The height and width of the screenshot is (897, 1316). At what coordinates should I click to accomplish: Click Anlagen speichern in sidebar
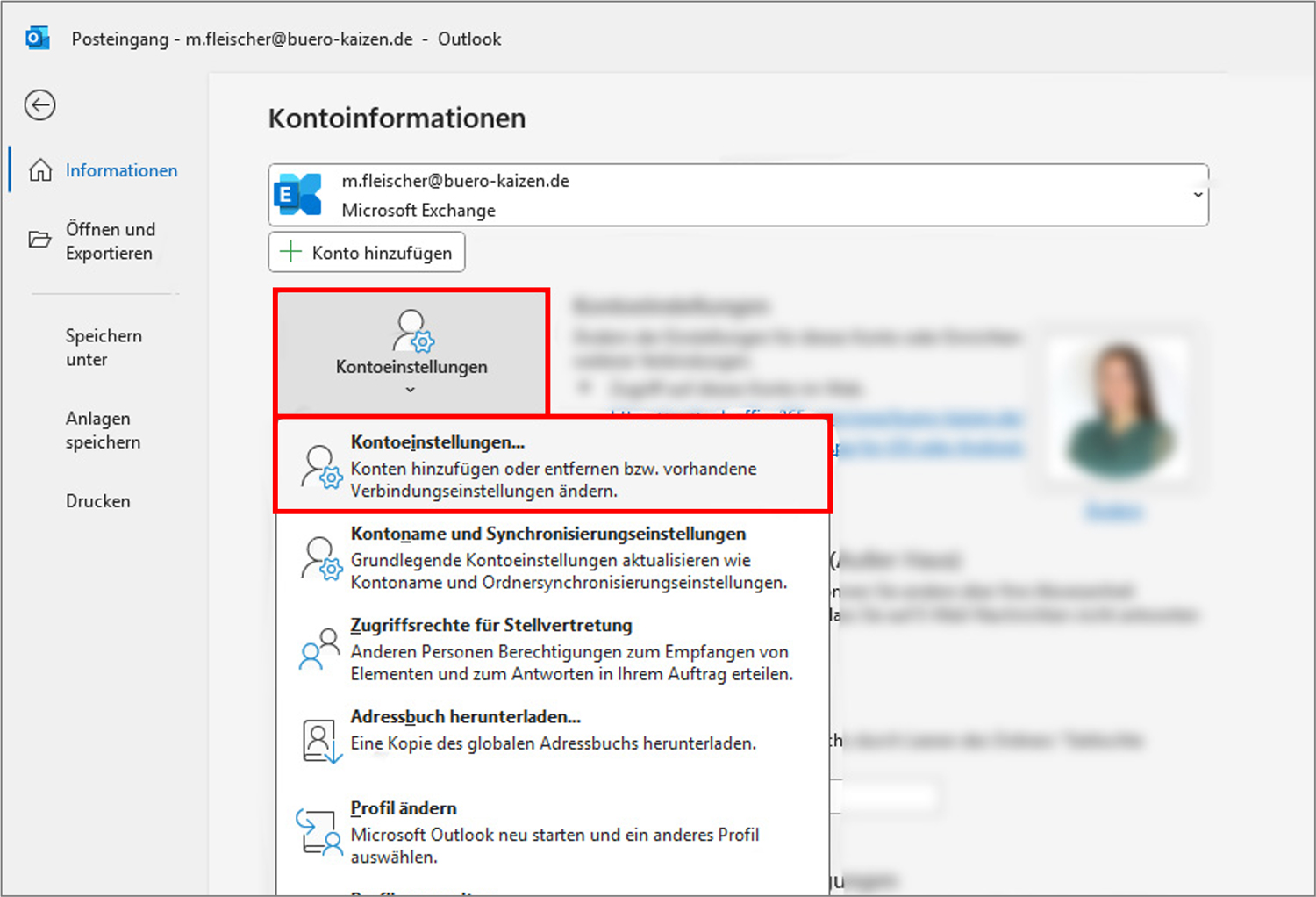[103, 430]
